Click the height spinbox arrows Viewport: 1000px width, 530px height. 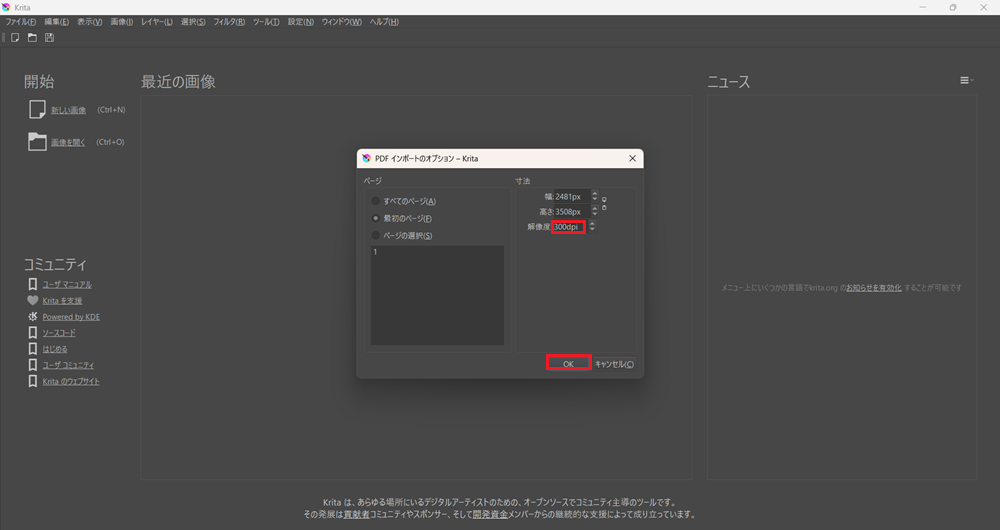(595, 210)
